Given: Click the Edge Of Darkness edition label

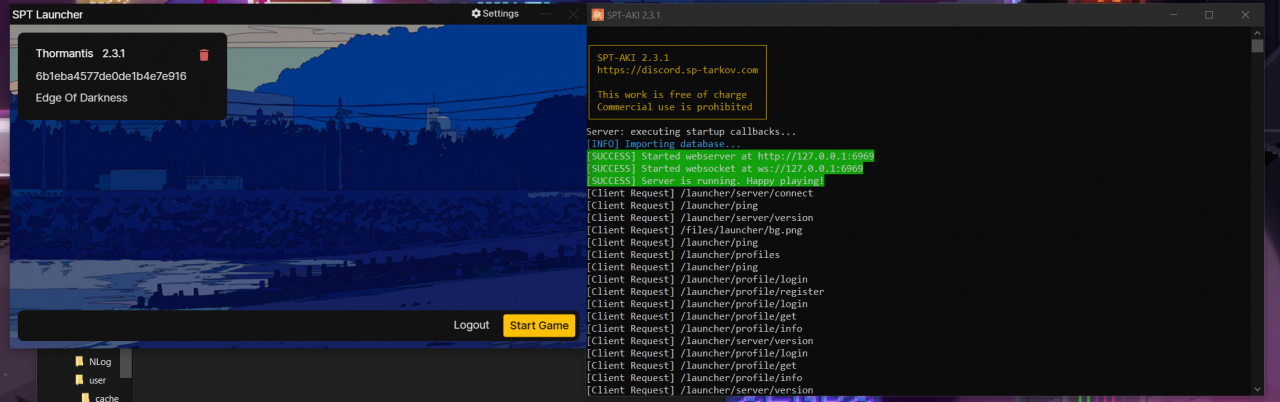Looking at the screenshot, I should pyautogui.click(x=81, y=98).
